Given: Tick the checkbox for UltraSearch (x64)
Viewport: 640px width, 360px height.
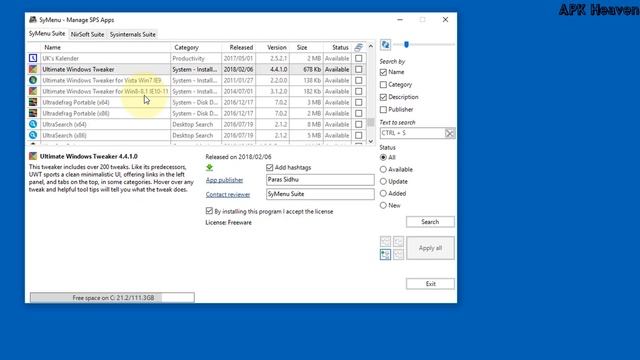Looking at the screenshot, I should pos(358,124).
